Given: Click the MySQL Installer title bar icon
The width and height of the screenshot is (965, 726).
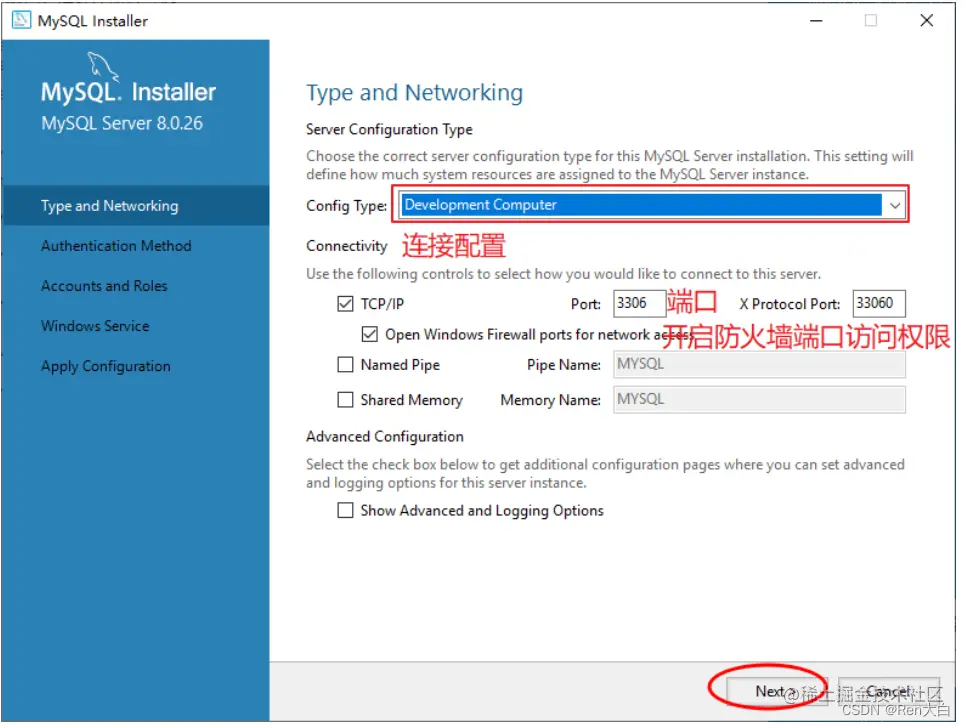Looking at the screenshot, I should [21, 20].
